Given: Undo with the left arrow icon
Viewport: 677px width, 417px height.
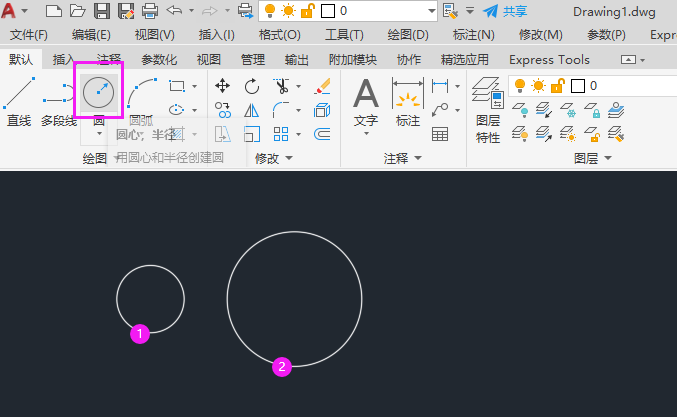Looking at the screenshot, I should (x=174, y=10).
